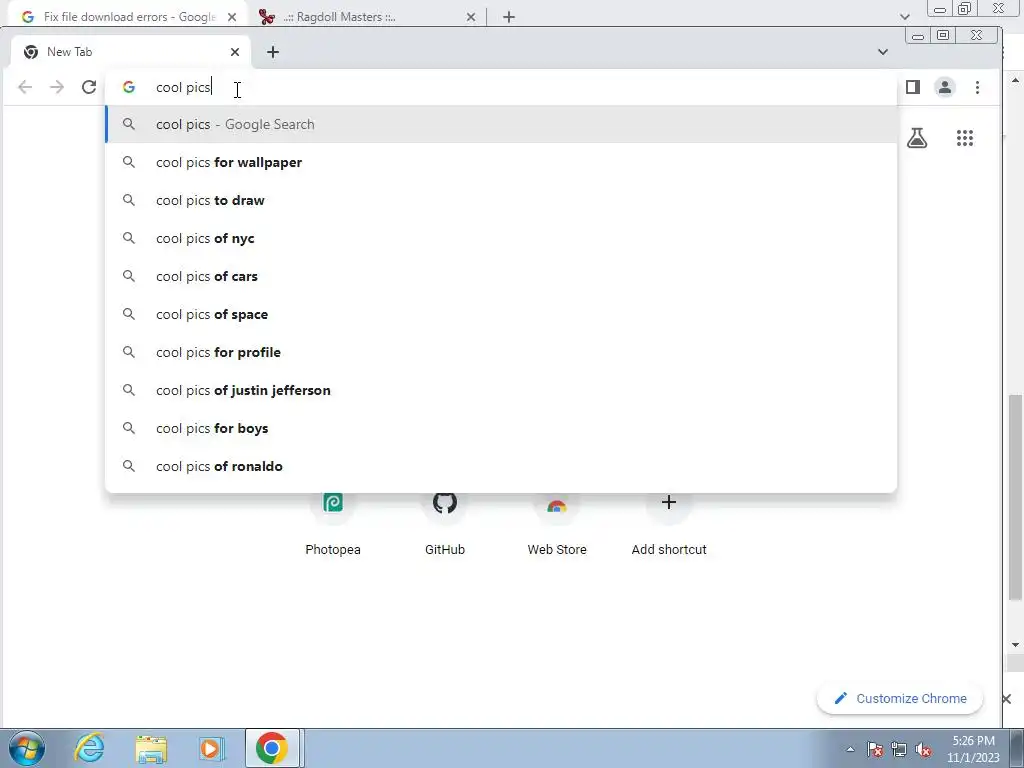Select suggestion cool pics of space

[501, 314]
